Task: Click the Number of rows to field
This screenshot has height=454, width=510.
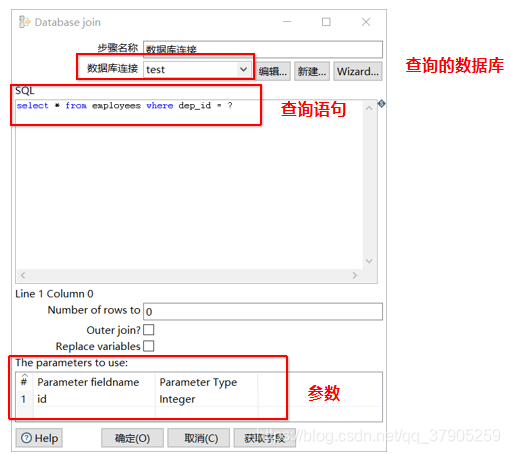Action: pyautogui.click(x=263, y=311)
